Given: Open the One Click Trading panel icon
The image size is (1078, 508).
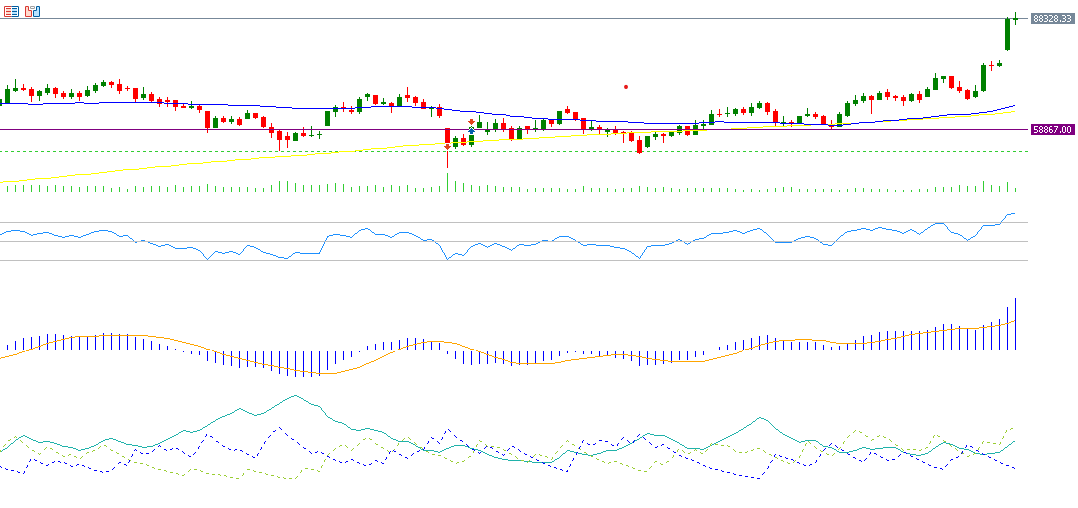Looking at the screenshot, I should click(32, 11).
